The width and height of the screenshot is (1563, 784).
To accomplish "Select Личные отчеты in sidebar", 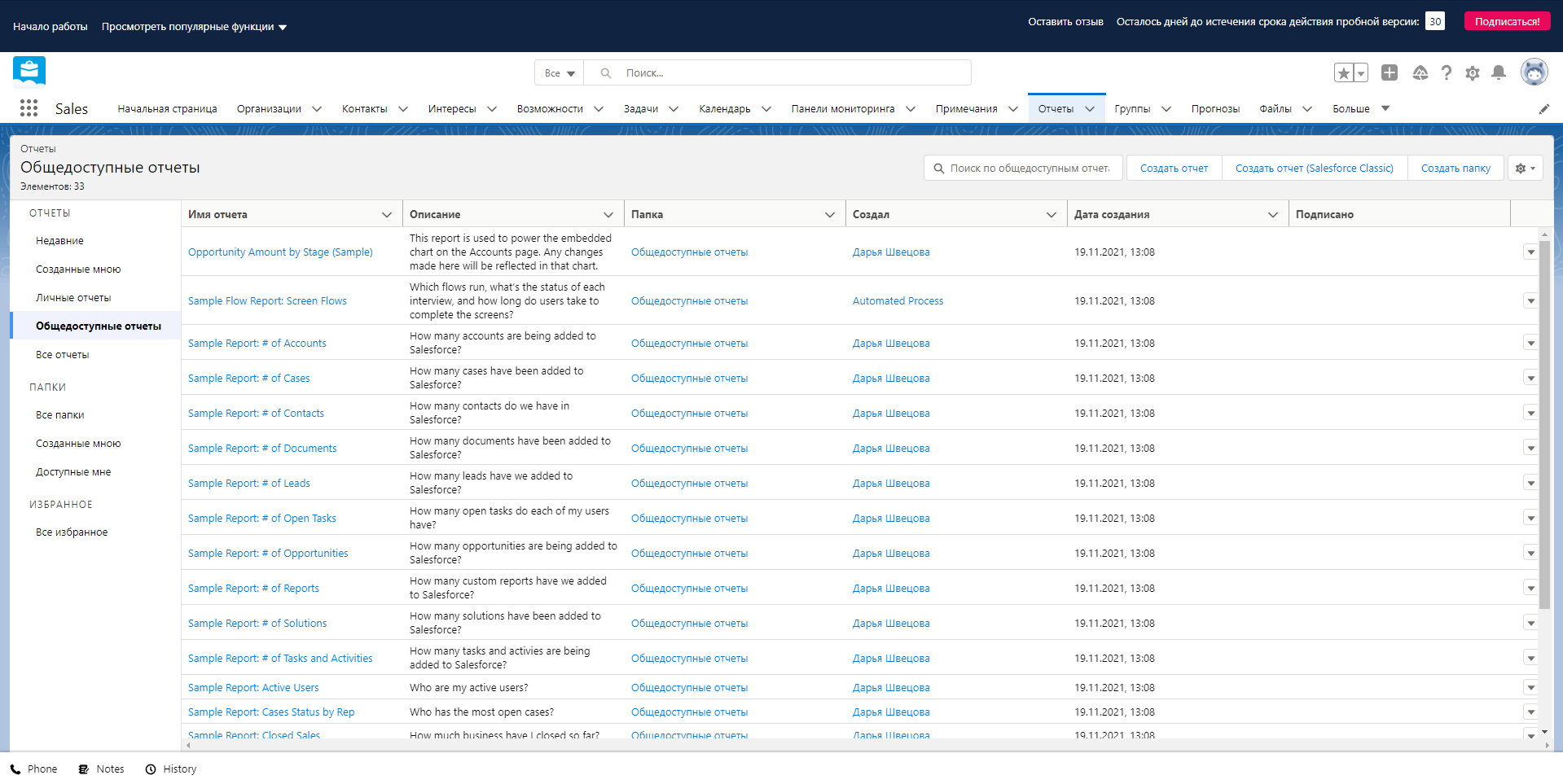I will (x=73, y=298).
